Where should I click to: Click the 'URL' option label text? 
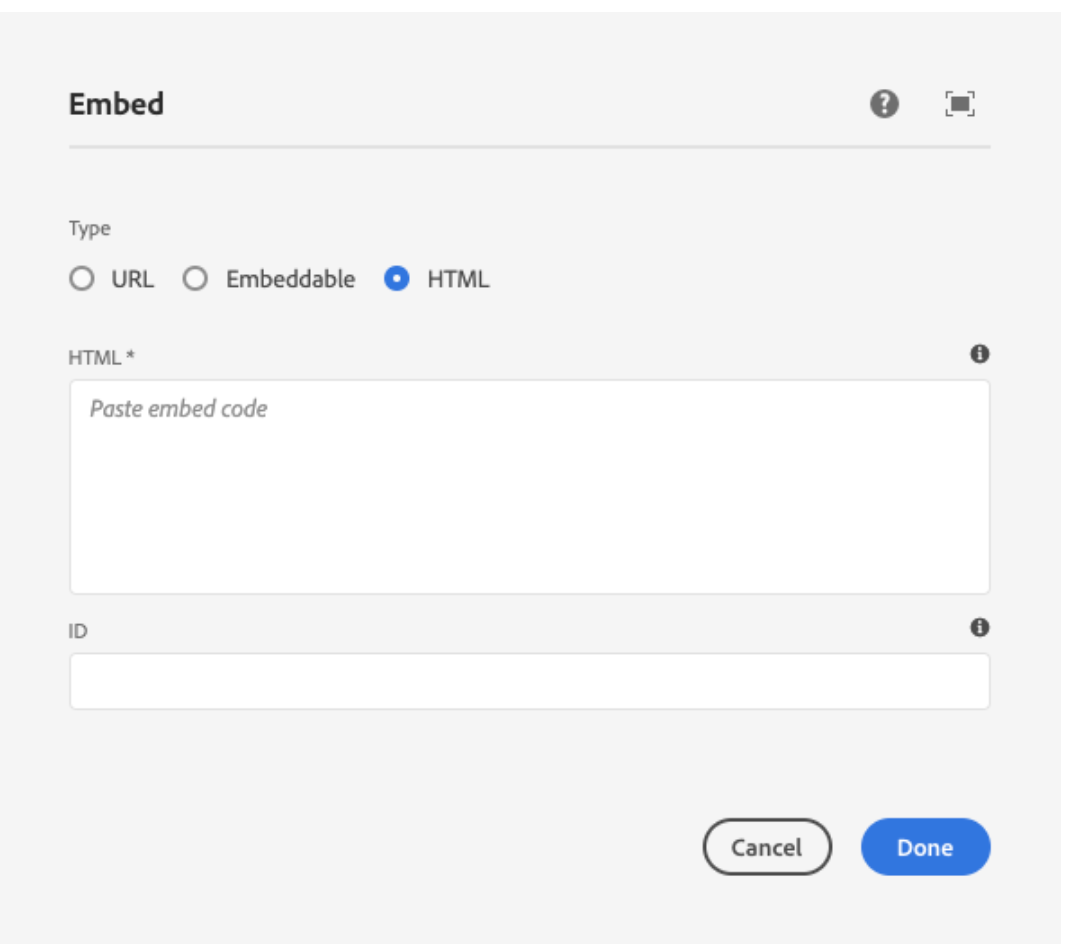click(x=133, y=279)
